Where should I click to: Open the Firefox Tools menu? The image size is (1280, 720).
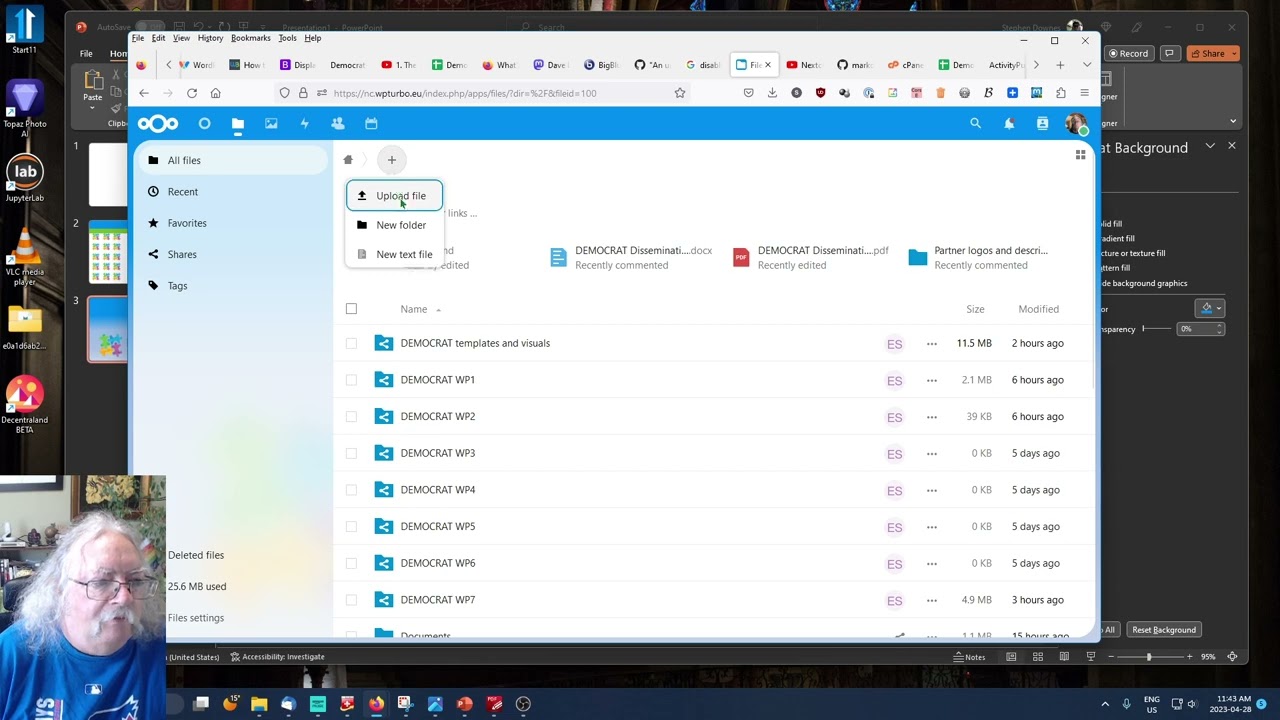point(287,38)
